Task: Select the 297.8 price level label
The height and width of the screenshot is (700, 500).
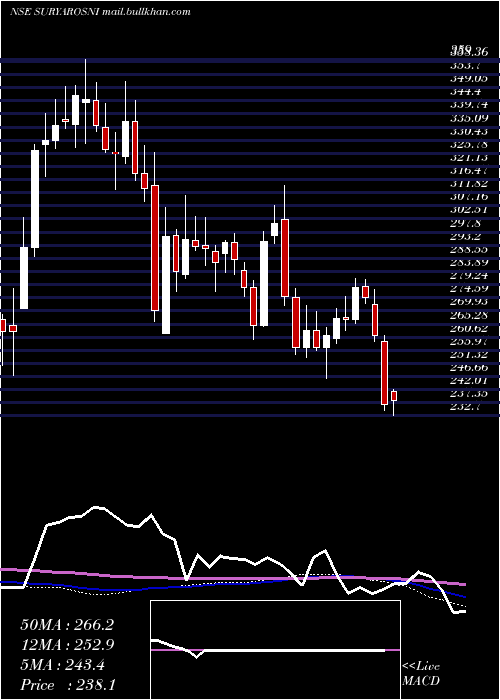Action: tap(465, 223)
